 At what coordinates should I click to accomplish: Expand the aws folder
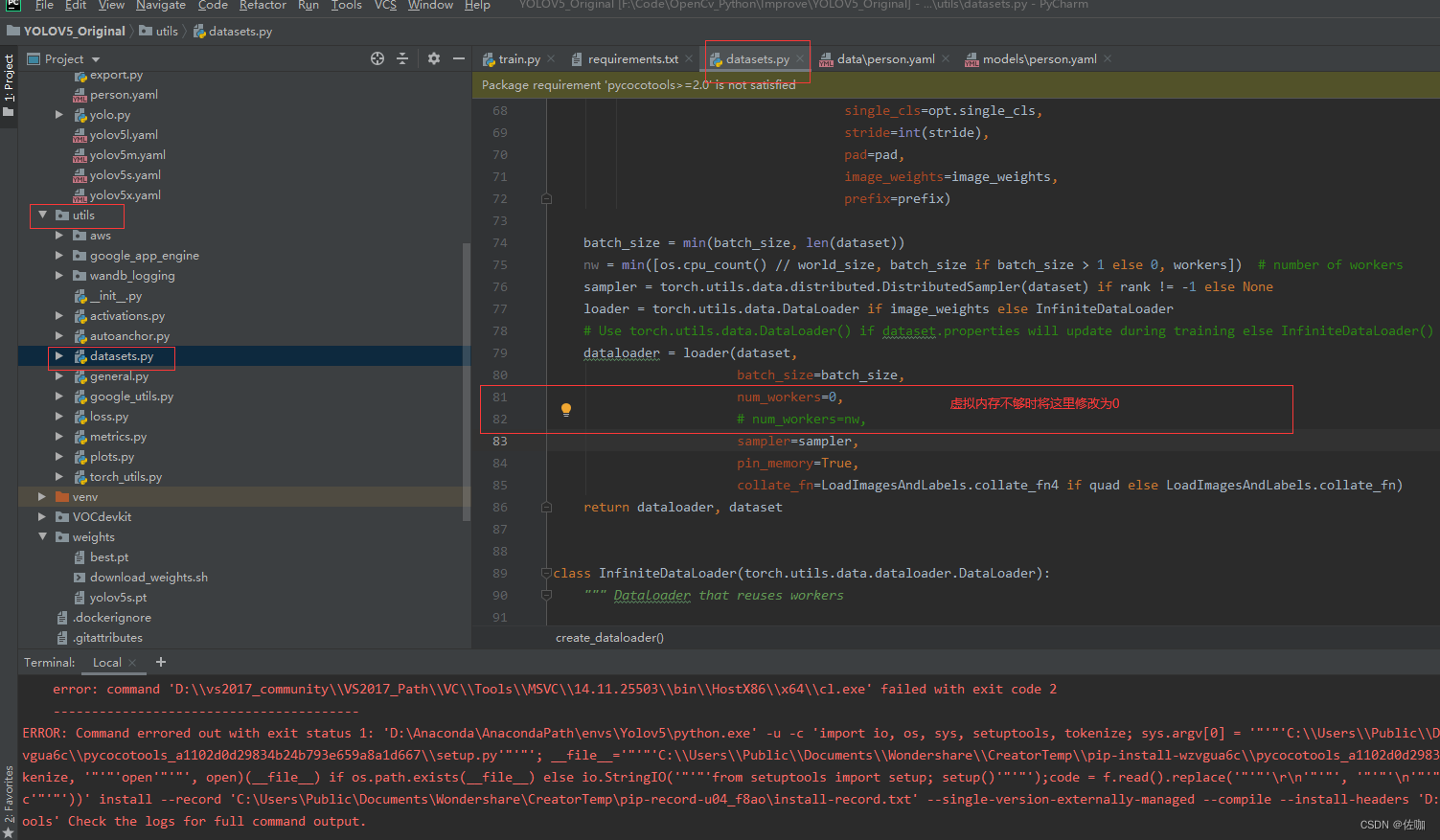point(59,236)
